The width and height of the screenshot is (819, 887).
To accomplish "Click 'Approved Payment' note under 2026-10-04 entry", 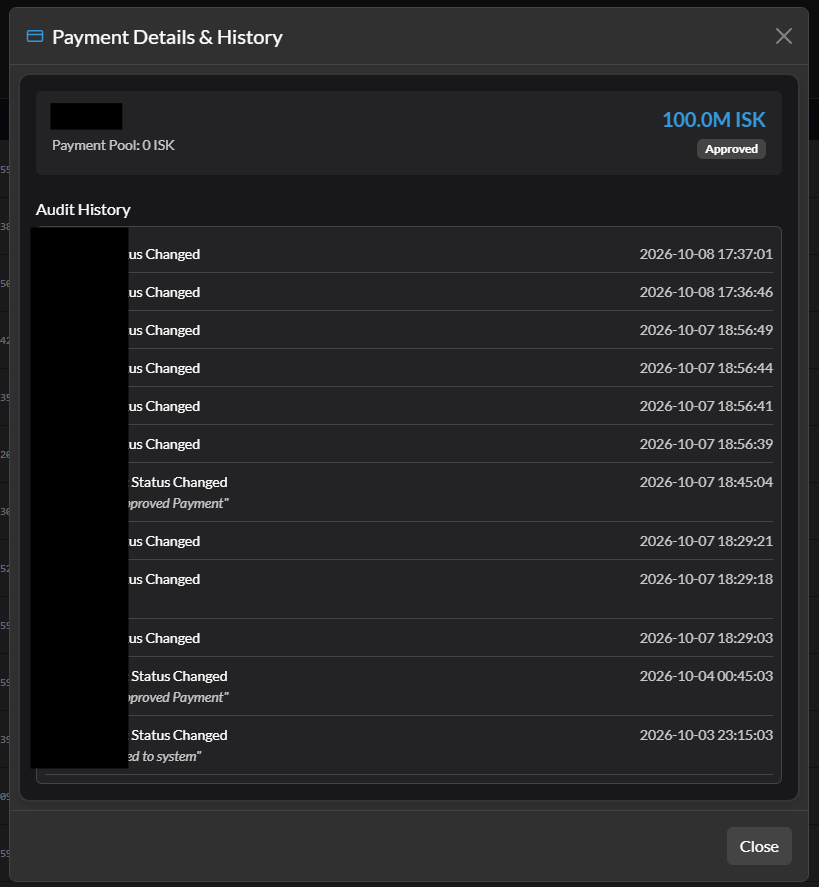I will (179, 697).
